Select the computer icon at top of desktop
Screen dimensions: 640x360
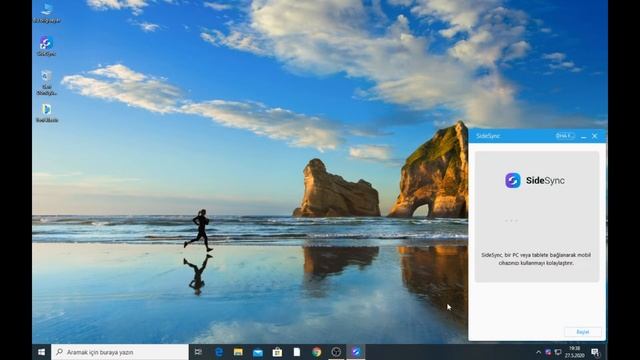click(47, 13)
